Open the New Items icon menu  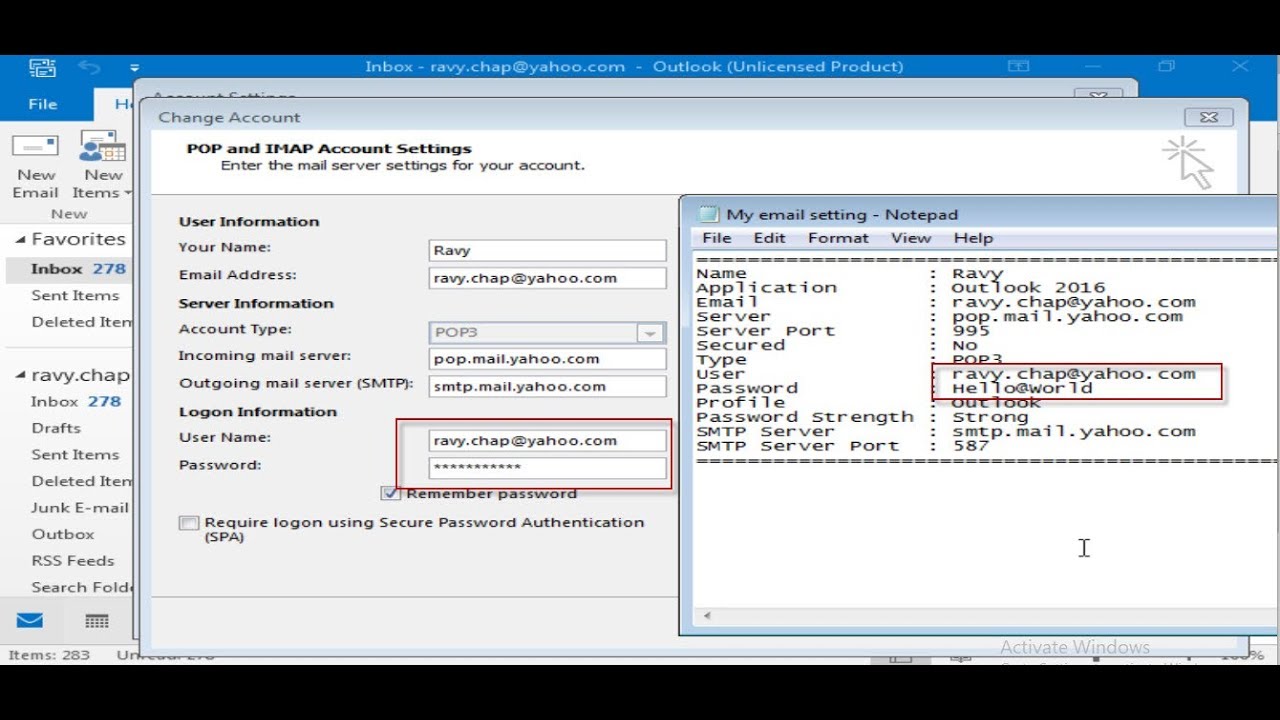click(102, 165)
